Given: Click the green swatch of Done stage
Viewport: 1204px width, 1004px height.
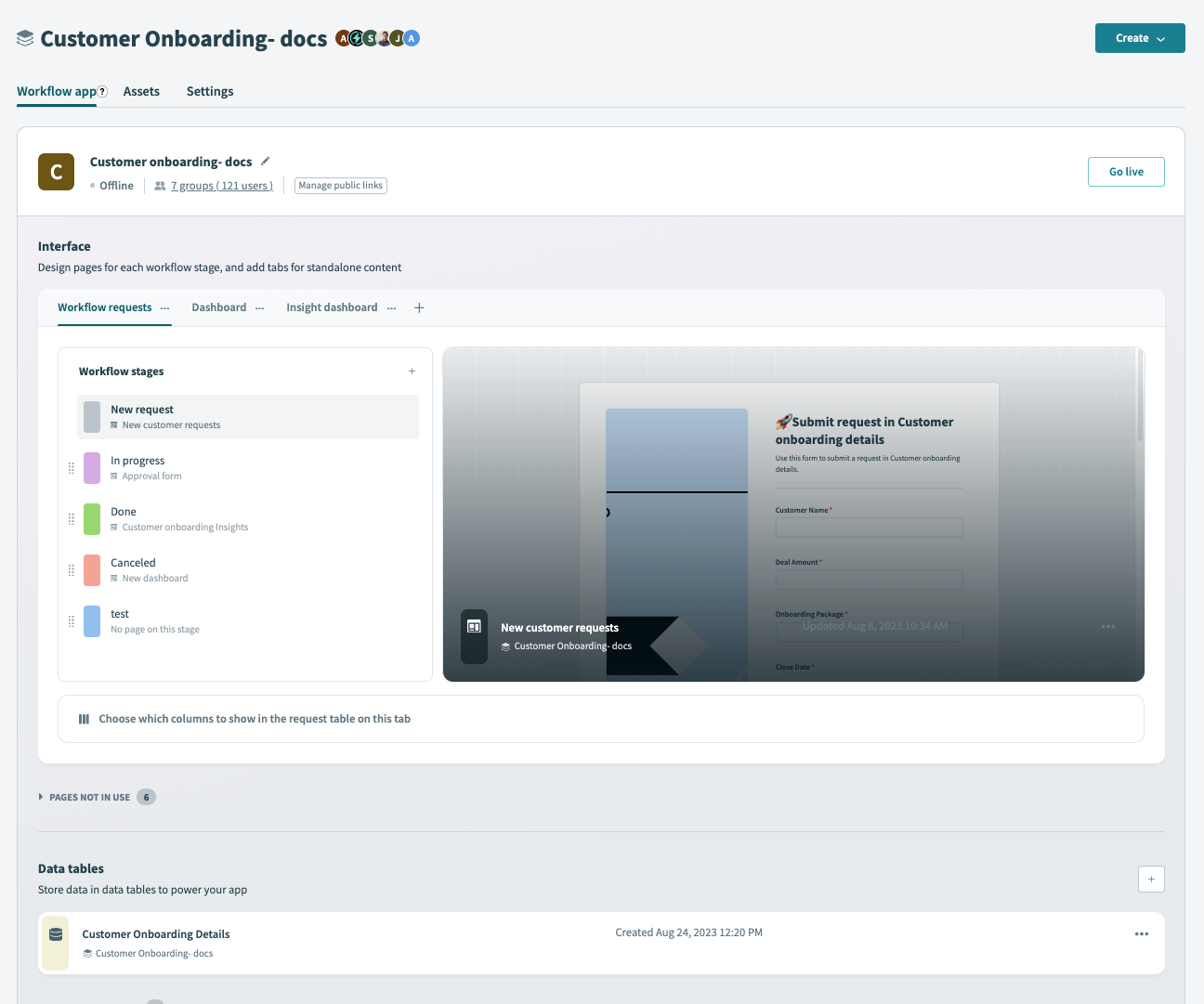Looking at the screenshot, I should (x=92, y=519).
